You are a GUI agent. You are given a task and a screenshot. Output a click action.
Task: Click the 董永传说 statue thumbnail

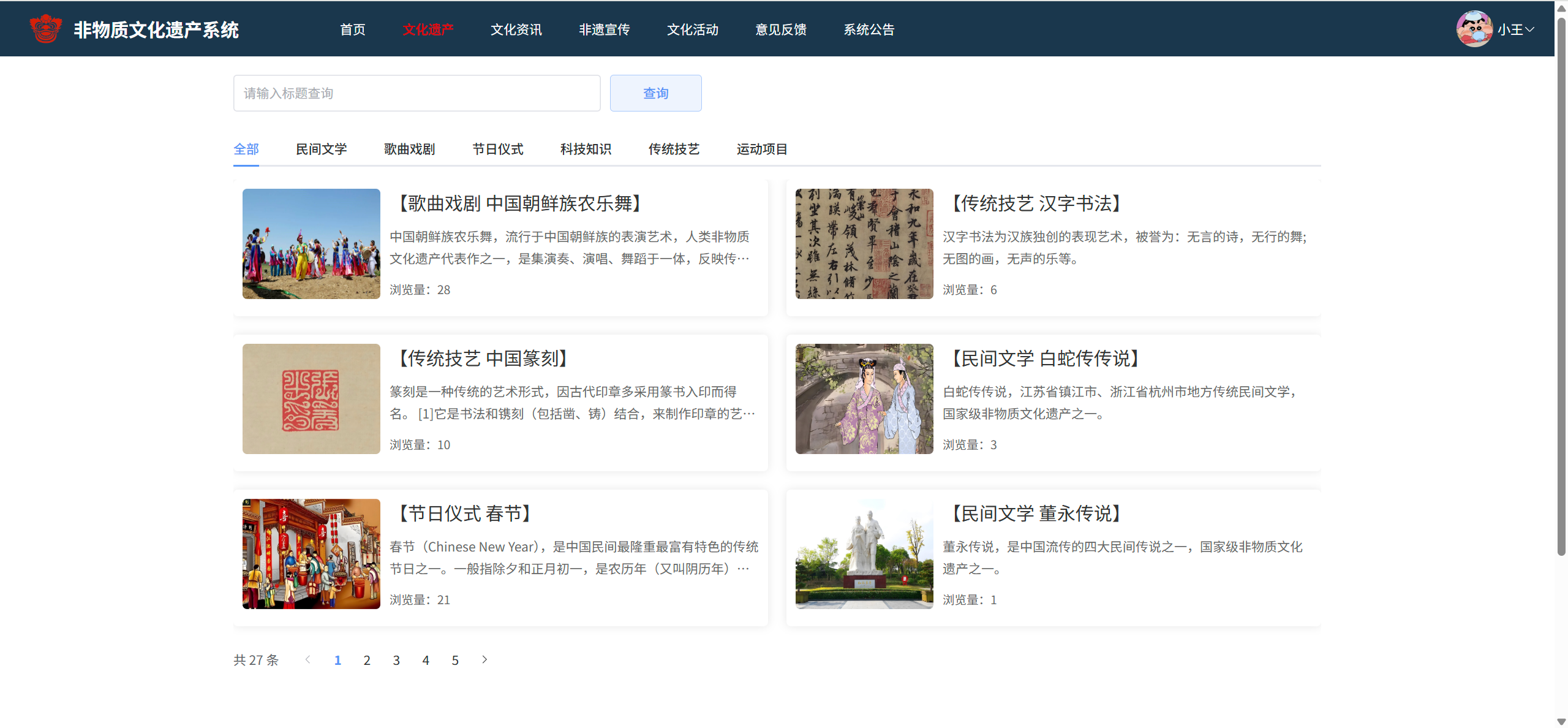(864, 554)
